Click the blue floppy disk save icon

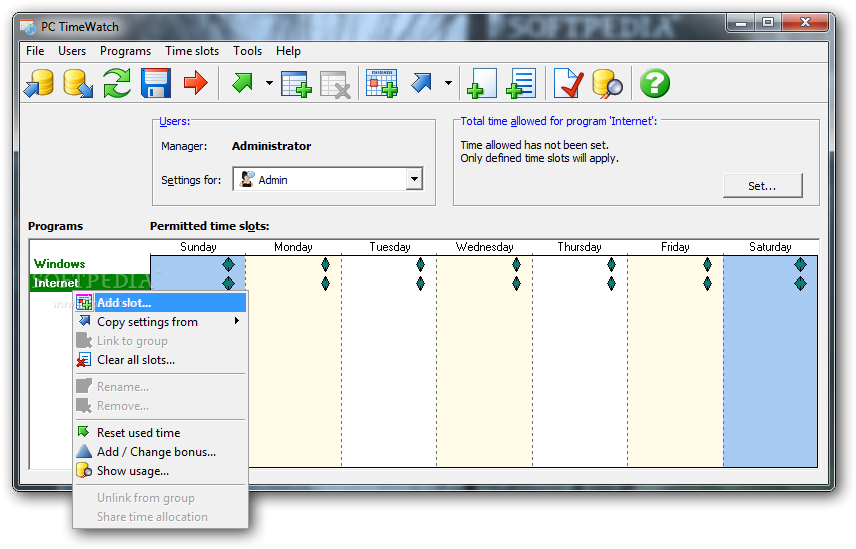coord(156,83)
